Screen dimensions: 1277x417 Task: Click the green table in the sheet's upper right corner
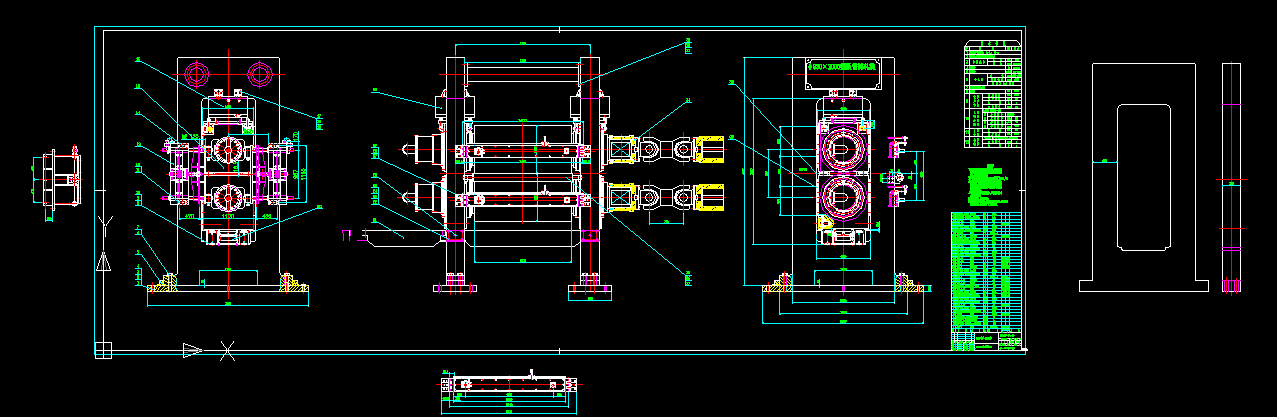click(x=994, y=93)
